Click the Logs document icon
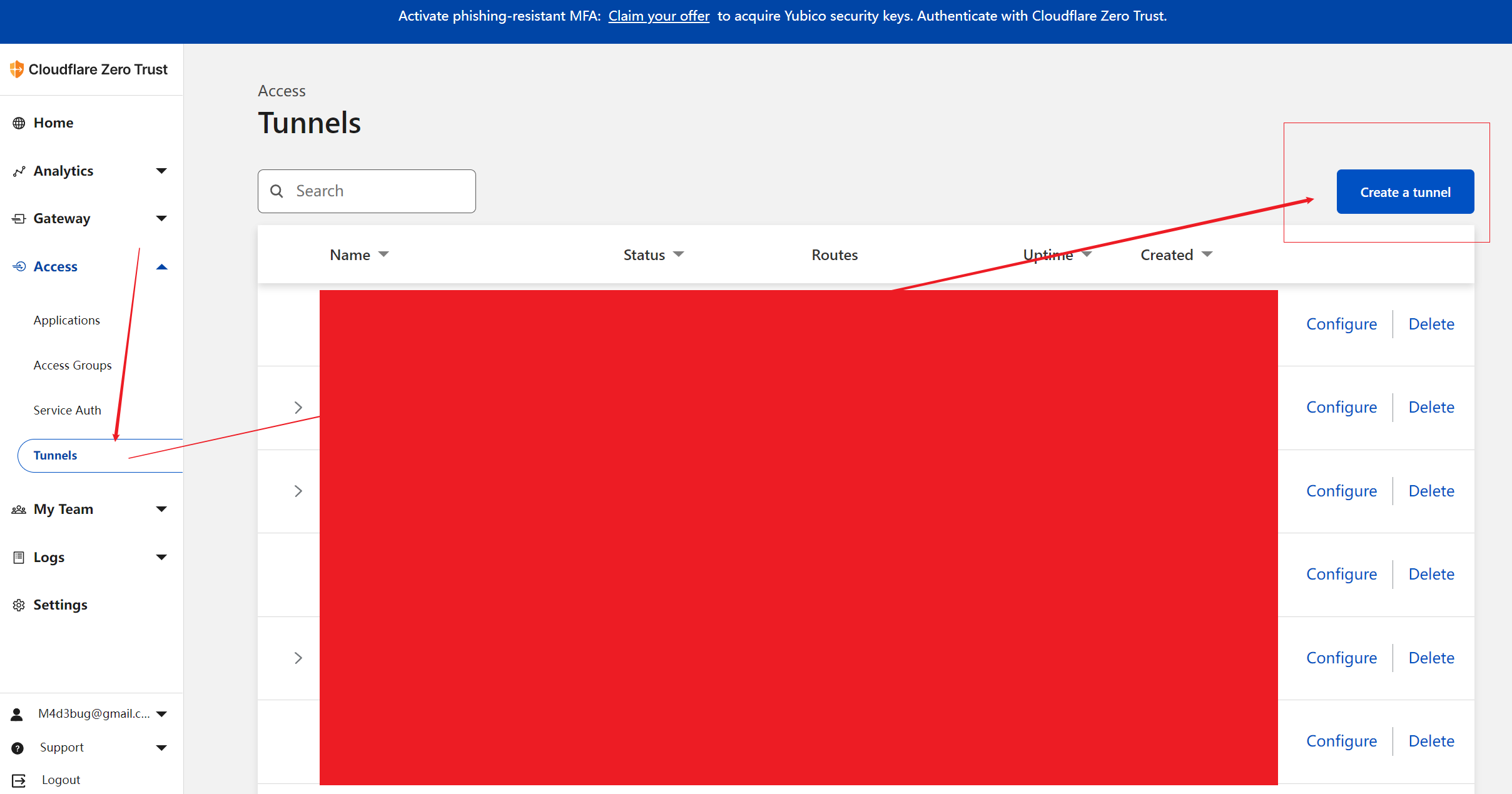Viewport: 1512px width, 794px height. [19, 557]
